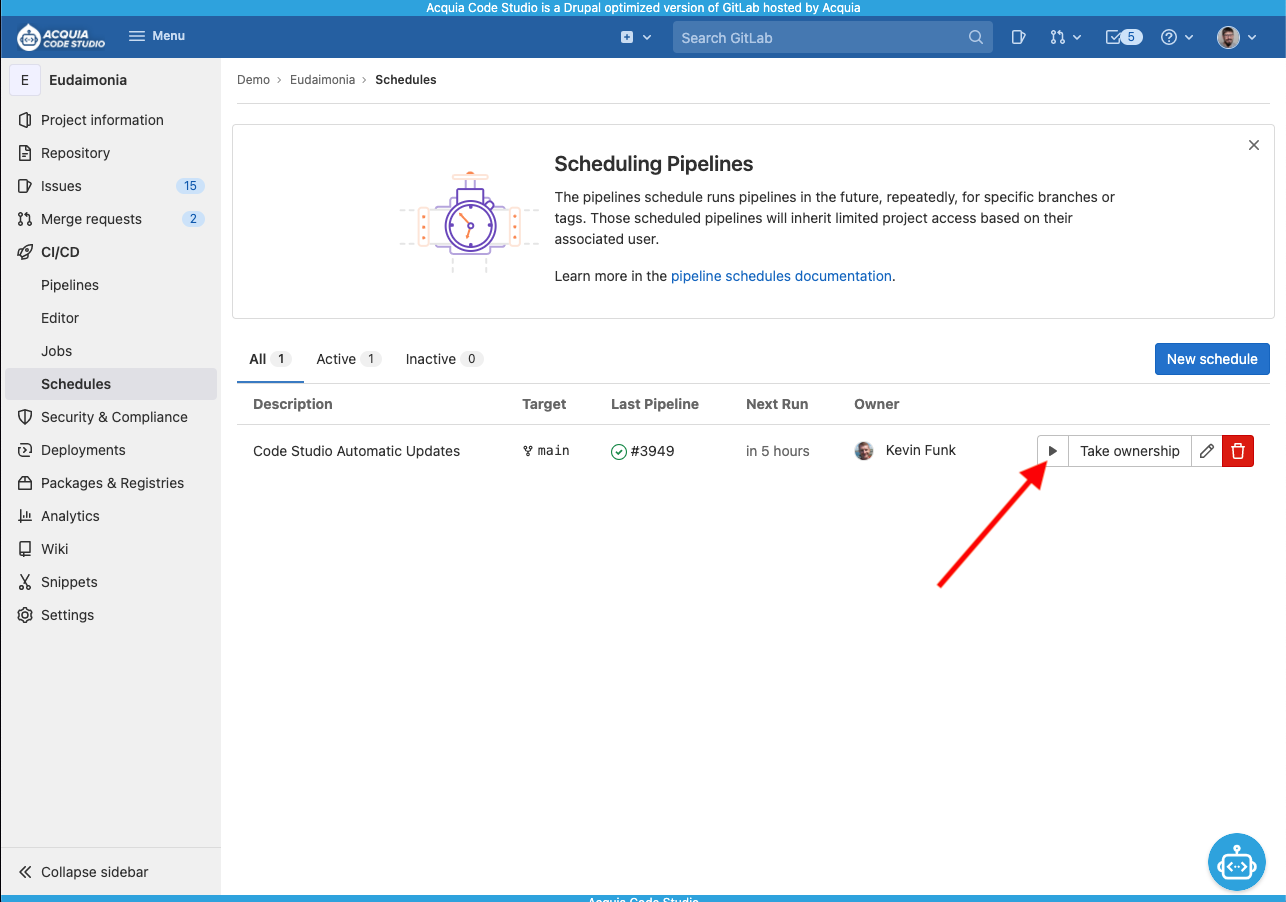The width and height of the screenshot is (1286, 902).
Task: Open Merge requests in sidebar
Action: point(111,219)
